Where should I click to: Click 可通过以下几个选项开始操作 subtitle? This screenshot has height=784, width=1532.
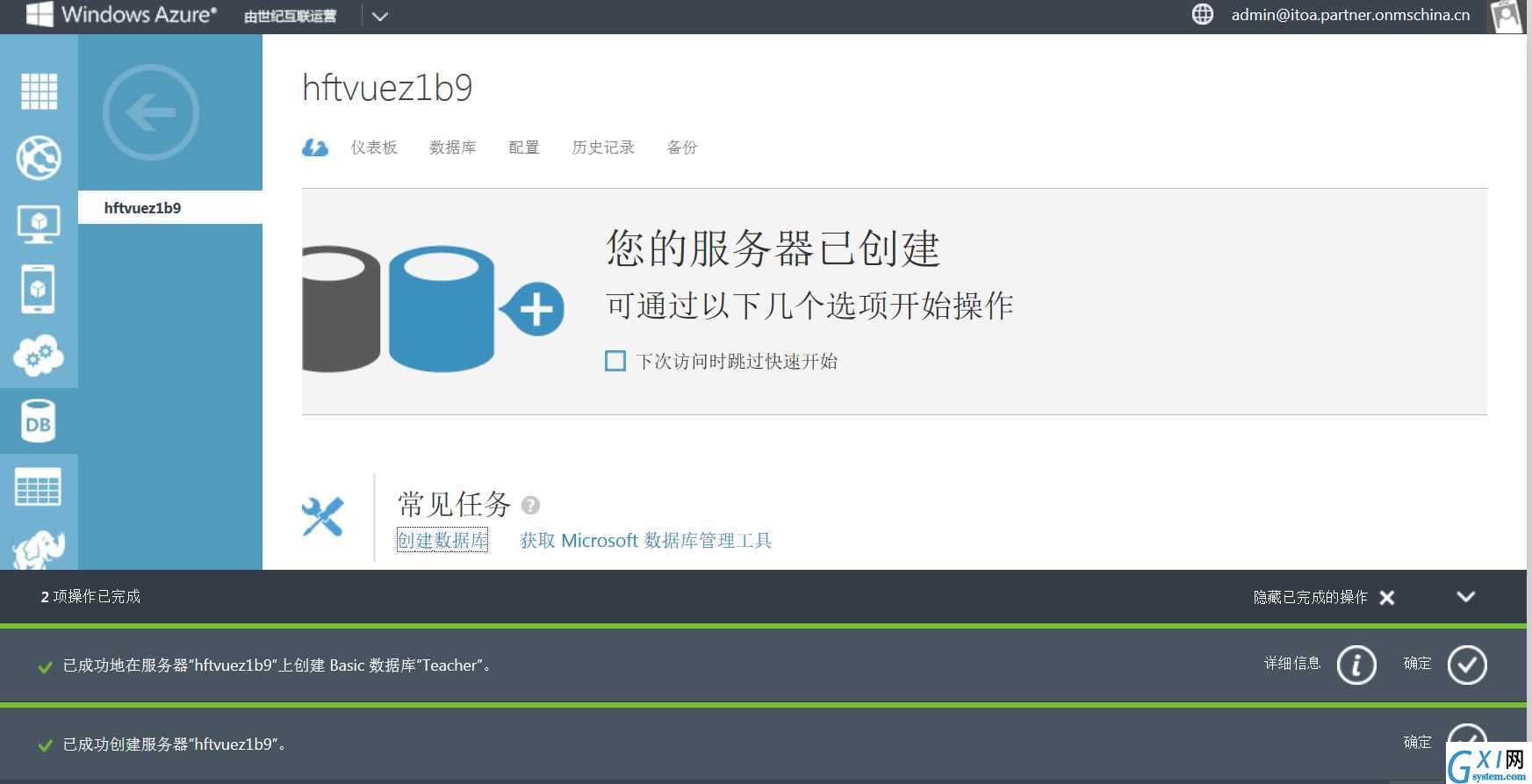809,306
